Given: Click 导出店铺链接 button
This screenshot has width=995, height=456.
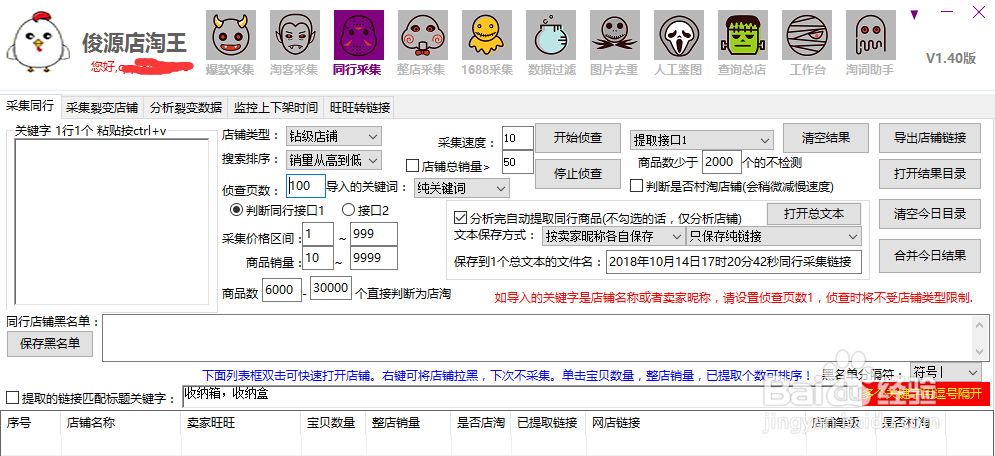Looking at the screenshot, I should [930, 138].
